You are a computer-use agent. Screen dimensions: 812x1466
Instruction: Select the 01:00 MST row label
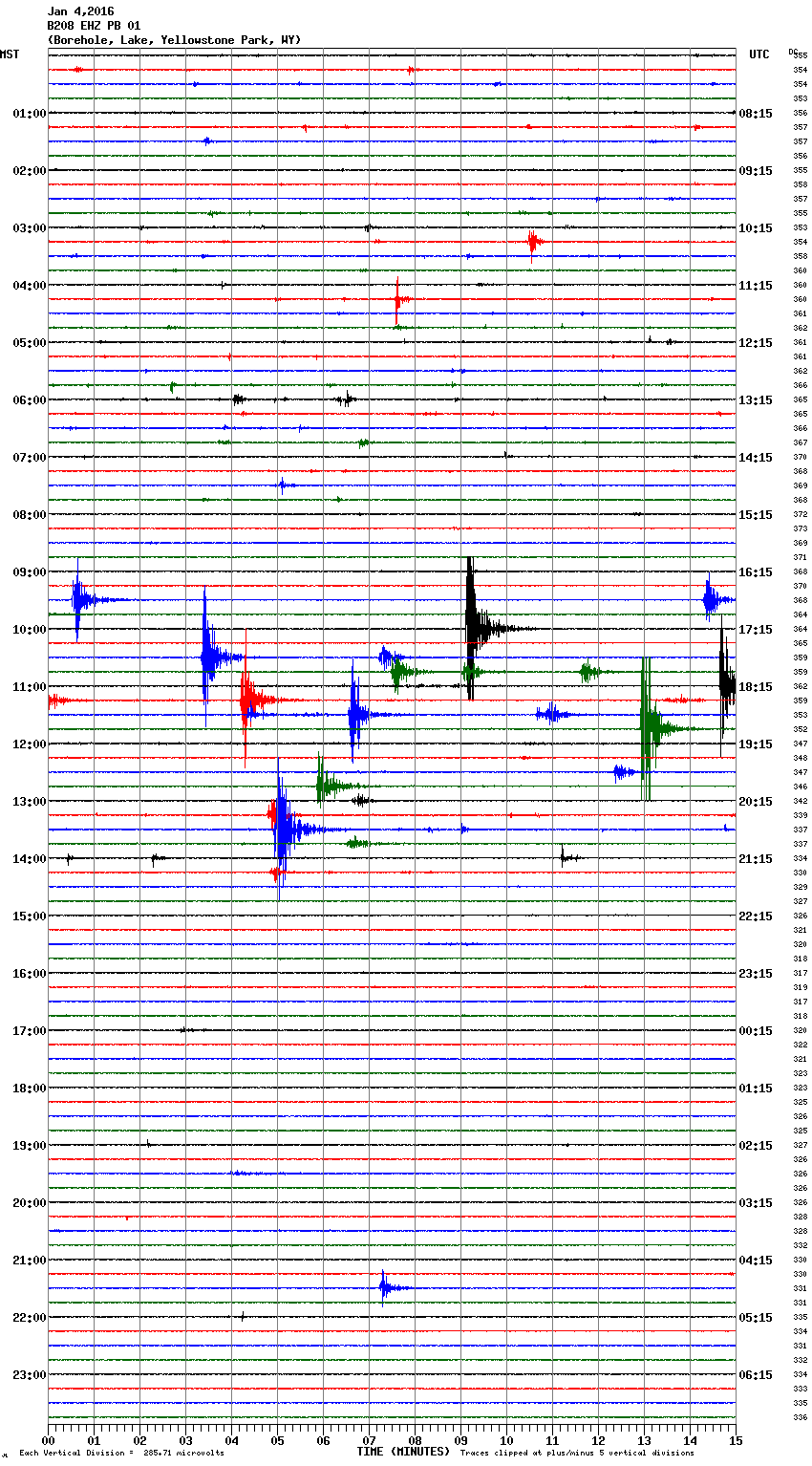(30, 114)
